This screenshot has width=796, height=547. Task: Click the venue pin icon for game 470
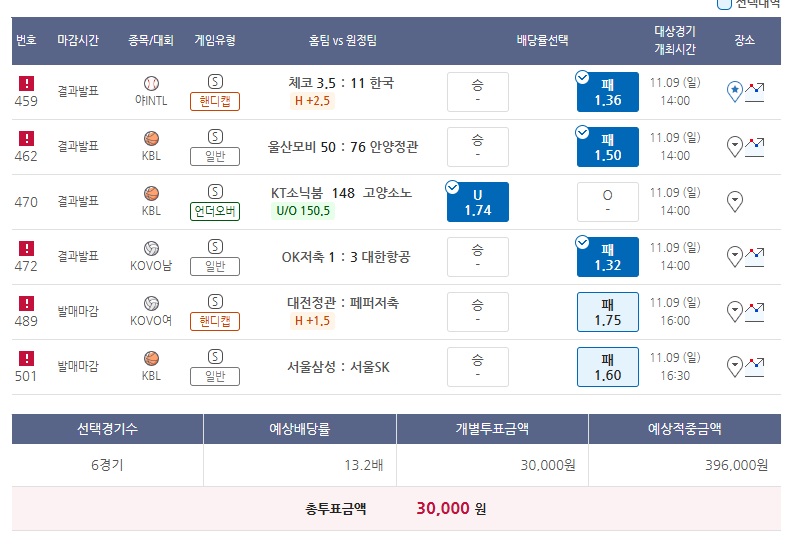(x=735, y=201)
